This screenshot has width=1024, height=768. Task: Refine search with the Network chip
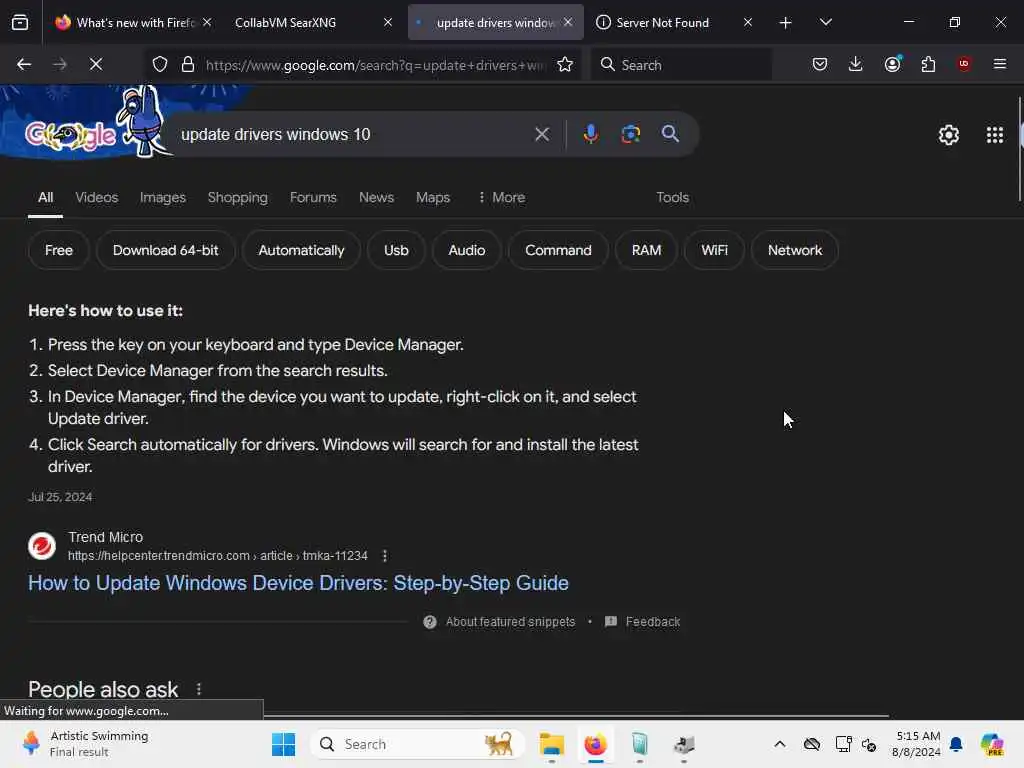pos(794,250)
